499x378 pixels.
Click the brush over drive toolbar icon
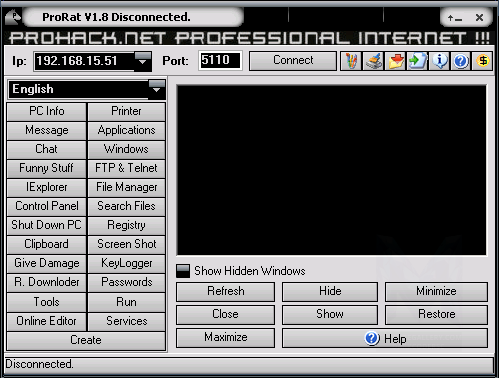[373, 61]
